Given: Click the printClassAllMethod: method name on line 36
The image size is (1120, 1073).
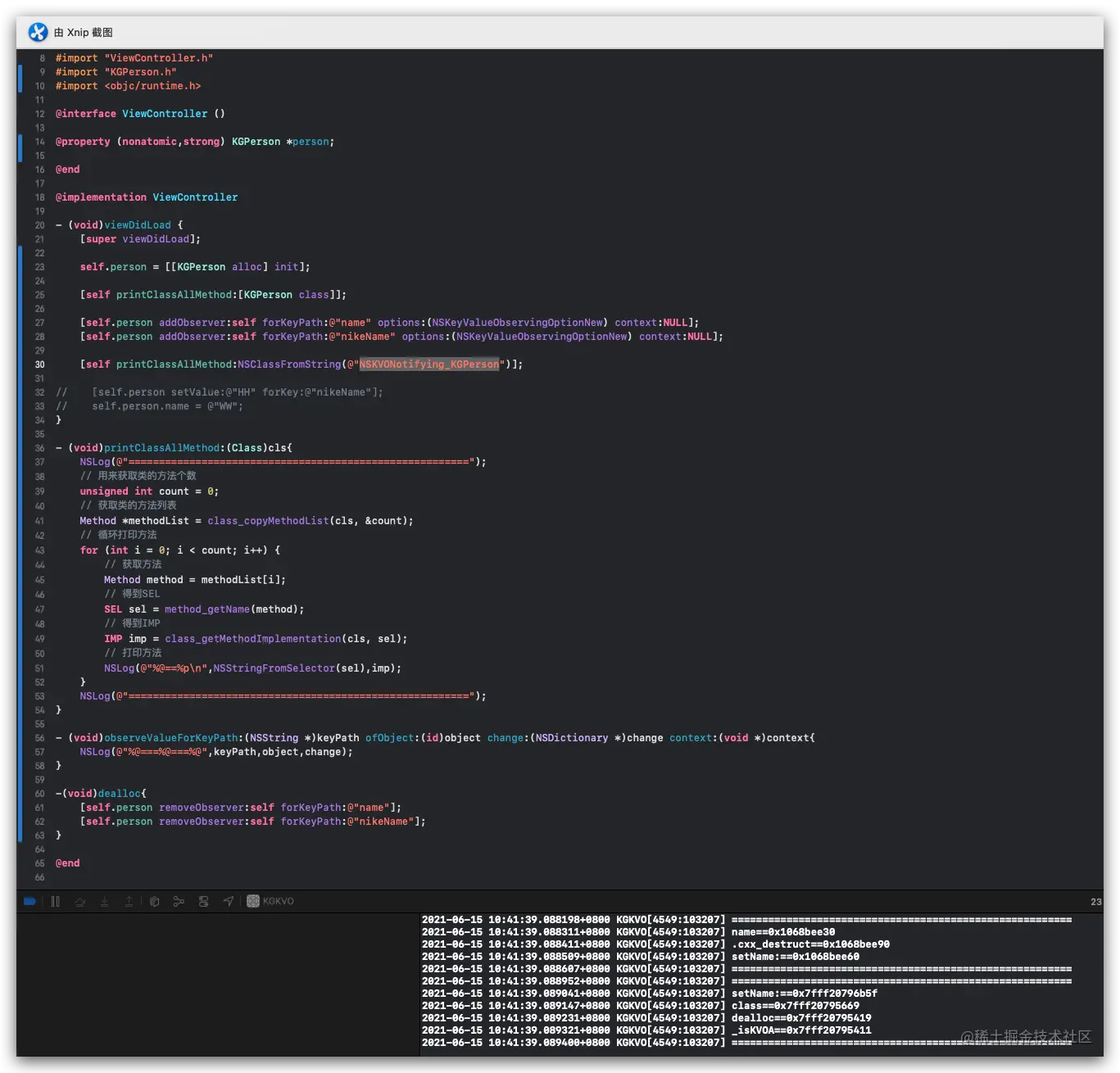Looking at the screenshot, I should 164,448.
